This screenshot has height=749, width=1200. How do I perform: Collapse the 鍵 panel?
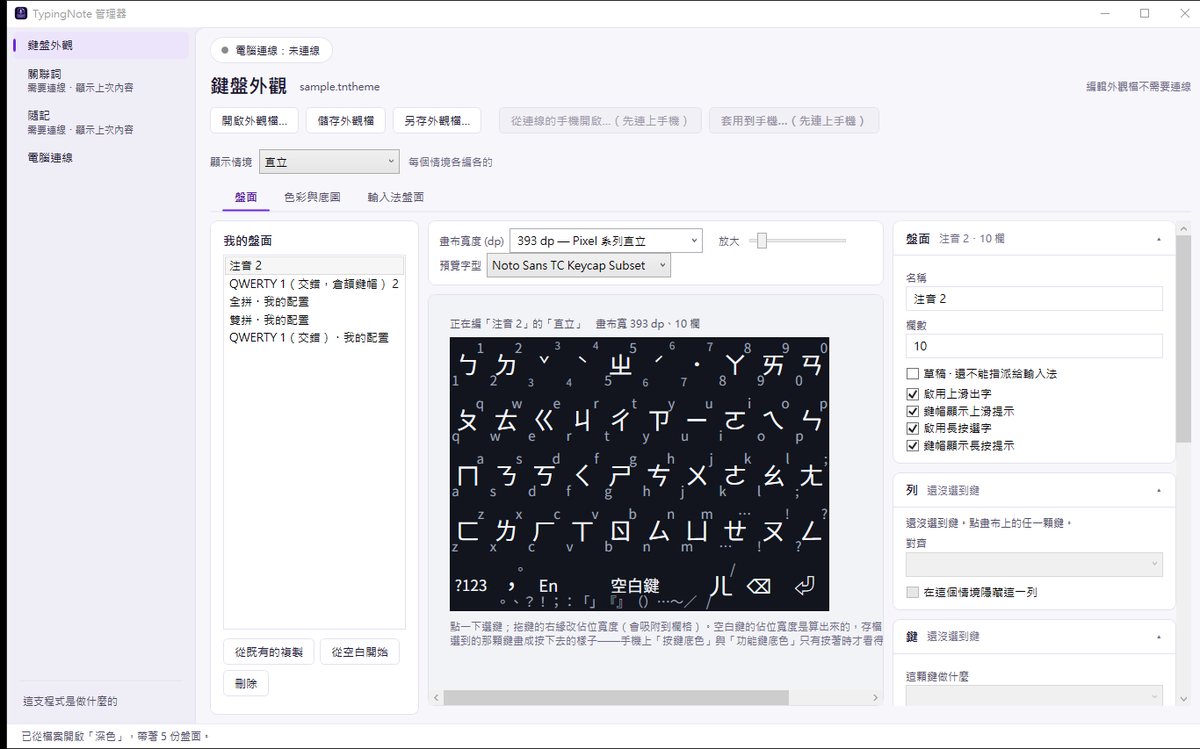(1158, 636)
